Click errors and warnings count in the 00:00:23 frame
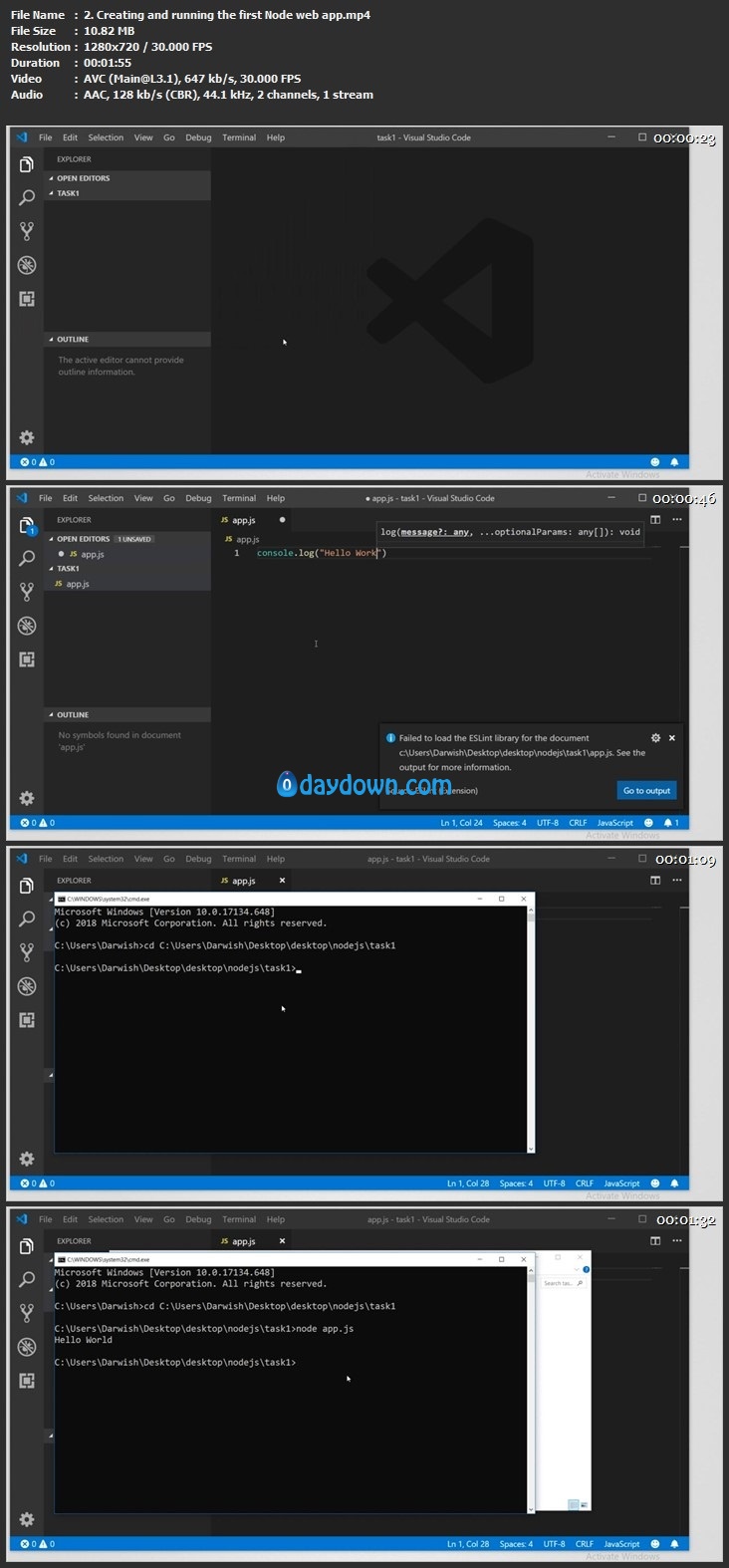Viewport: 729px width, 1568px height. [x=38, y=462]
